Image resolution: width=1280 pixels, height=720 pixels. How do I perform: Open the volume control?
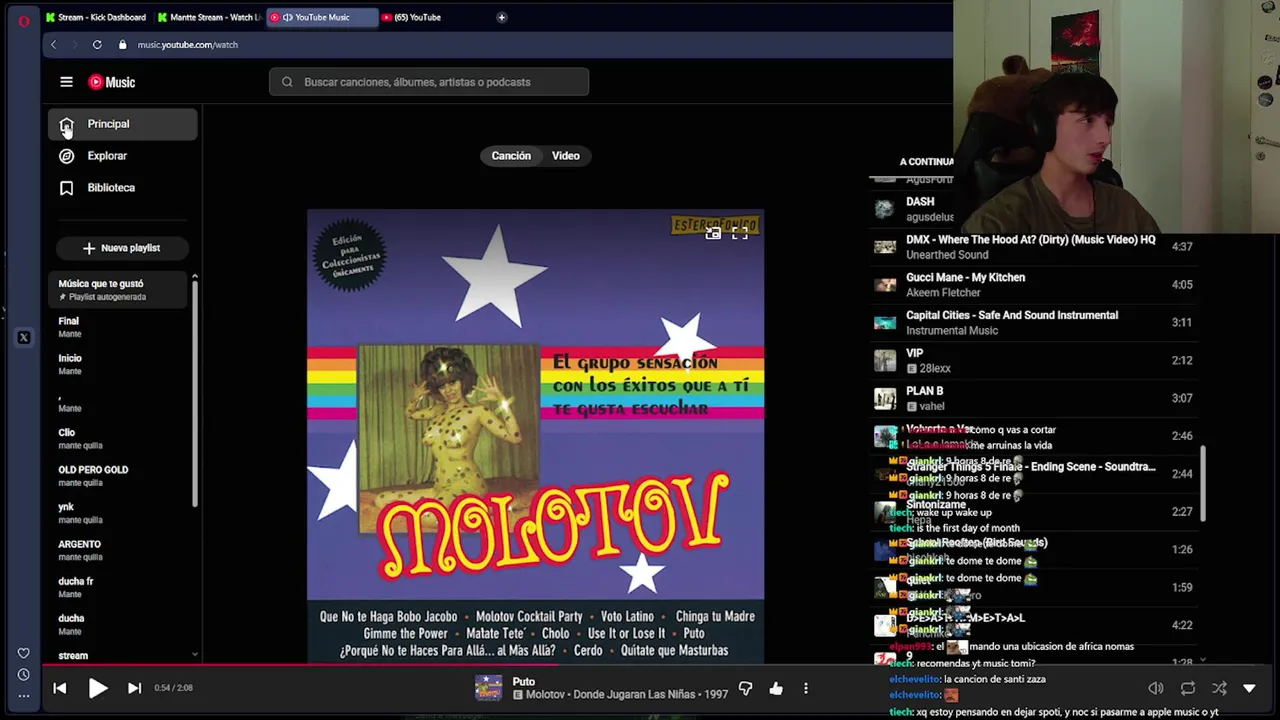(1156, 688)
